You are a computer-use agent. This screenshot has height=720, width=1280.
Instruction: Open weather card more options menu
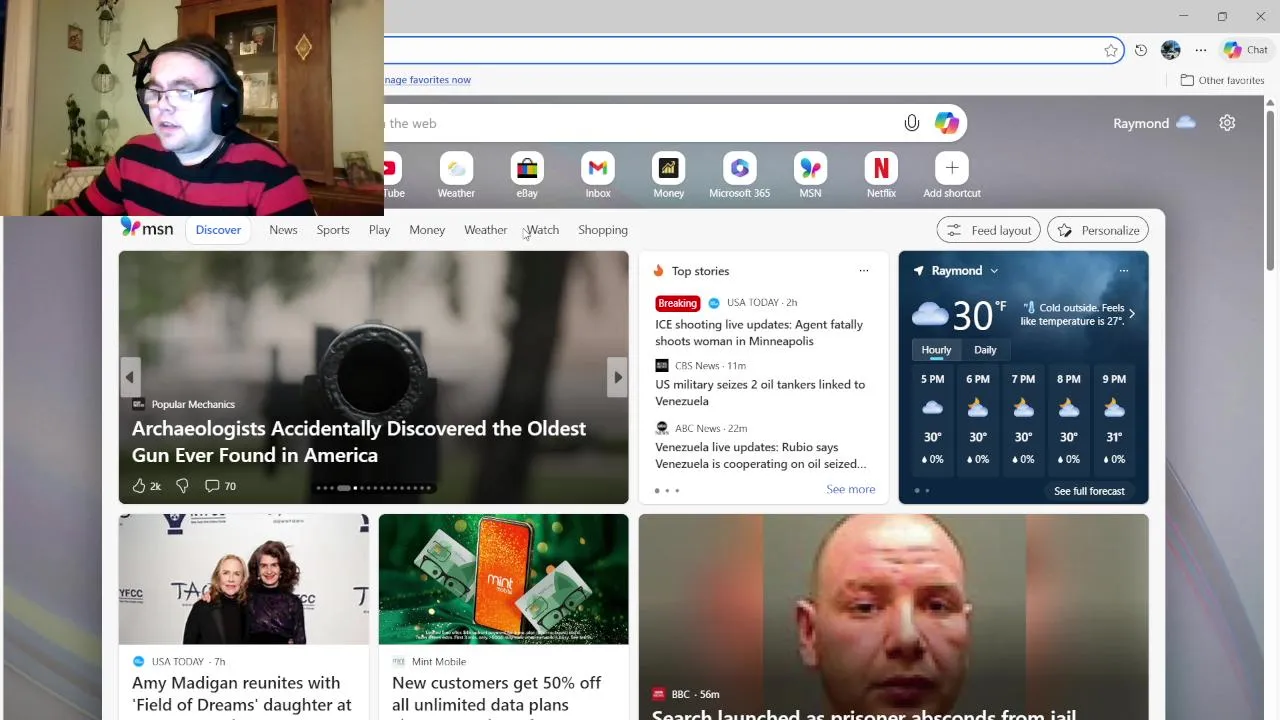[1124, 271]
